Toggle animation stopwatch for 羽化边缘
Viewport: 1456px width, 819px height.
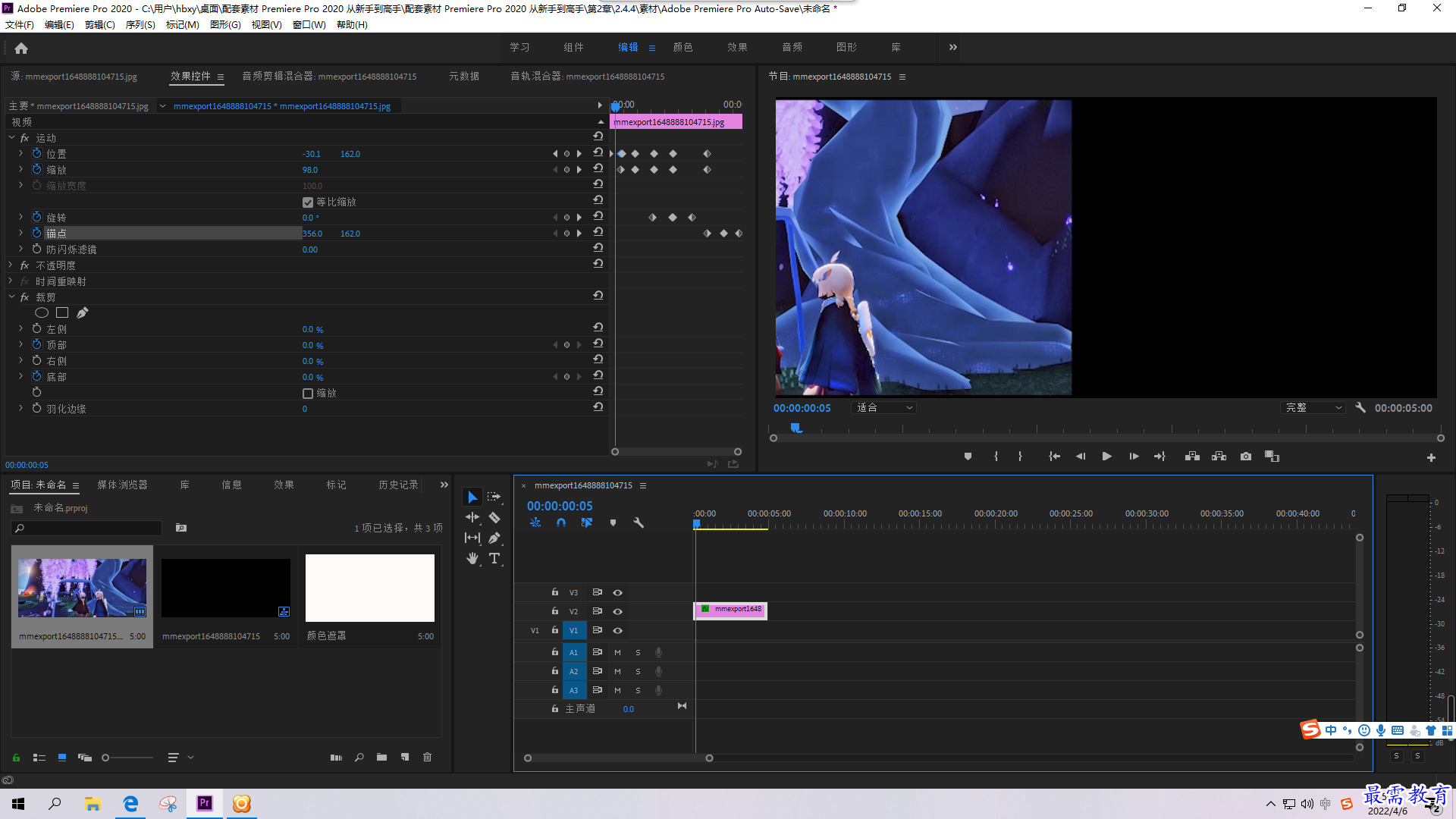pos(36,408)
